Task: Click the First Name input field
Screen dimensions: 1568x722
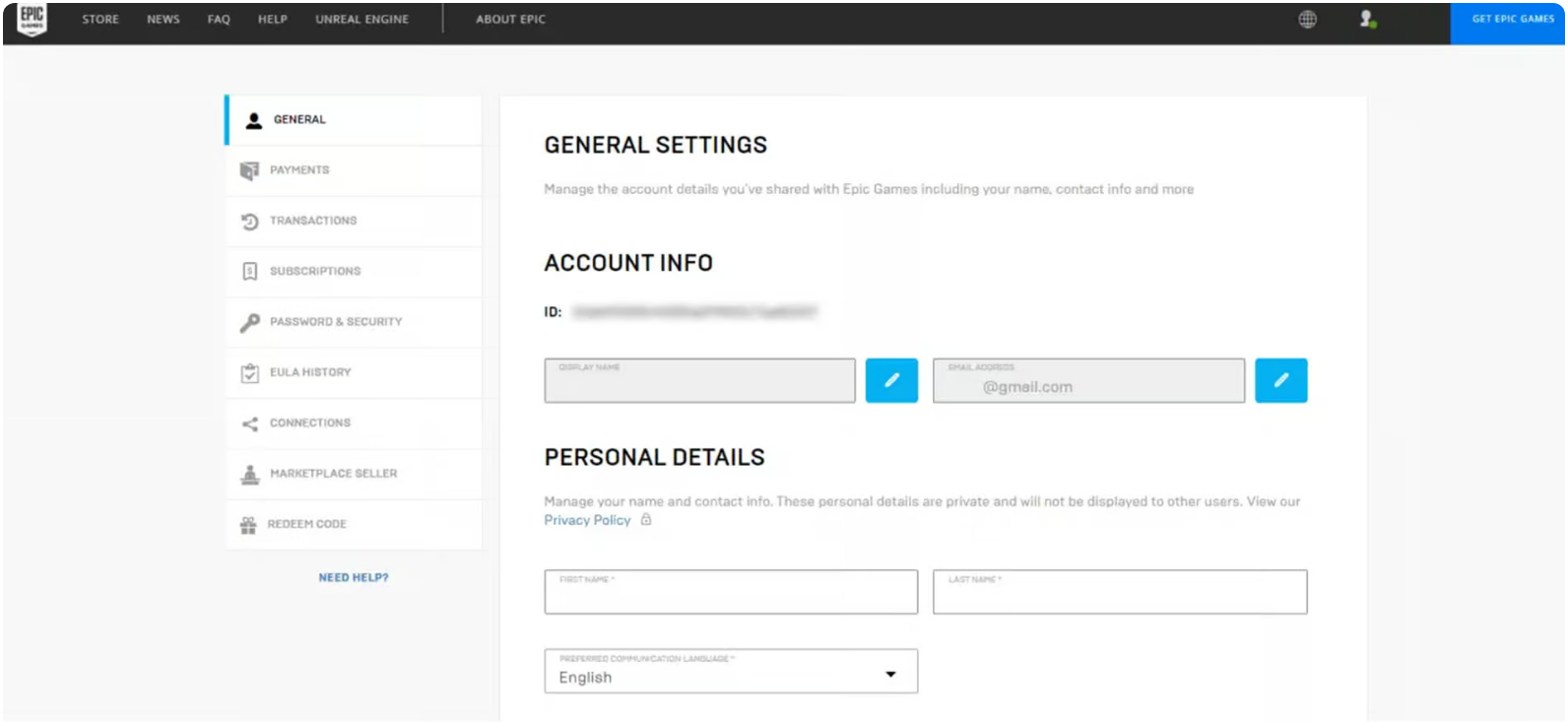Action: pos(731,592)
